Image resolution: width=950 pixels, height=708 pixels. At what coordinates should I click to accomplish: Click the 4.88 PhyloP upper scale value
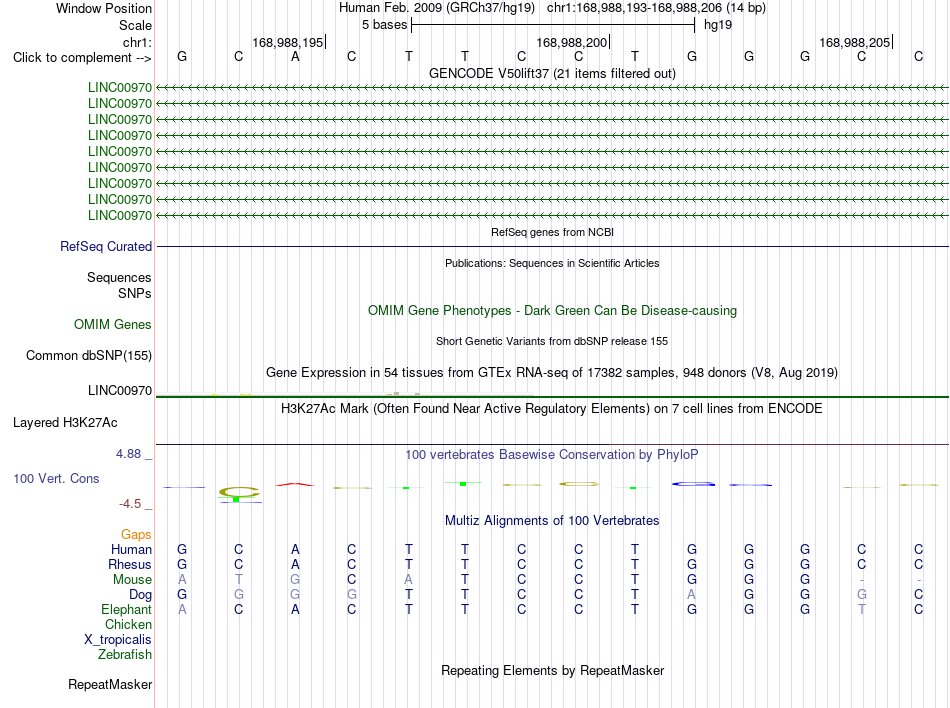[128, 454]
